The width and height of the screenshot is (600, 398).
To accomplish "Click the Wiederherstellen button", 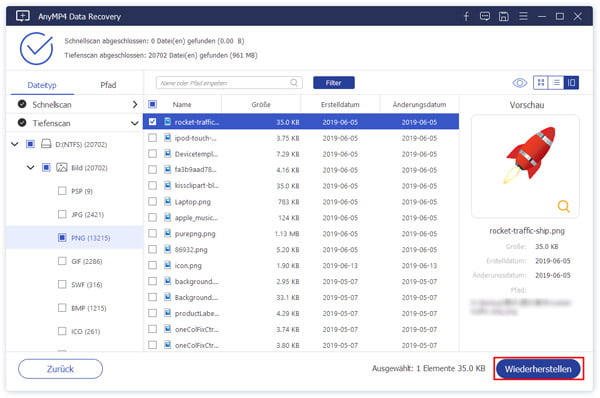I will click(x=538, y=369).
